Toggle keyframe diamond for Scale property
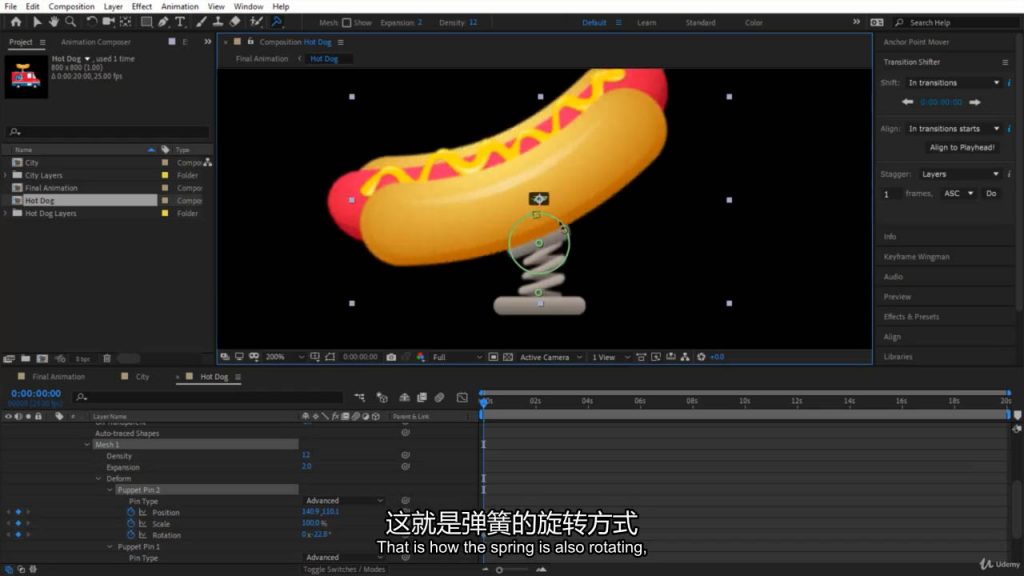The image size is (1024, 576). (18, 523)
